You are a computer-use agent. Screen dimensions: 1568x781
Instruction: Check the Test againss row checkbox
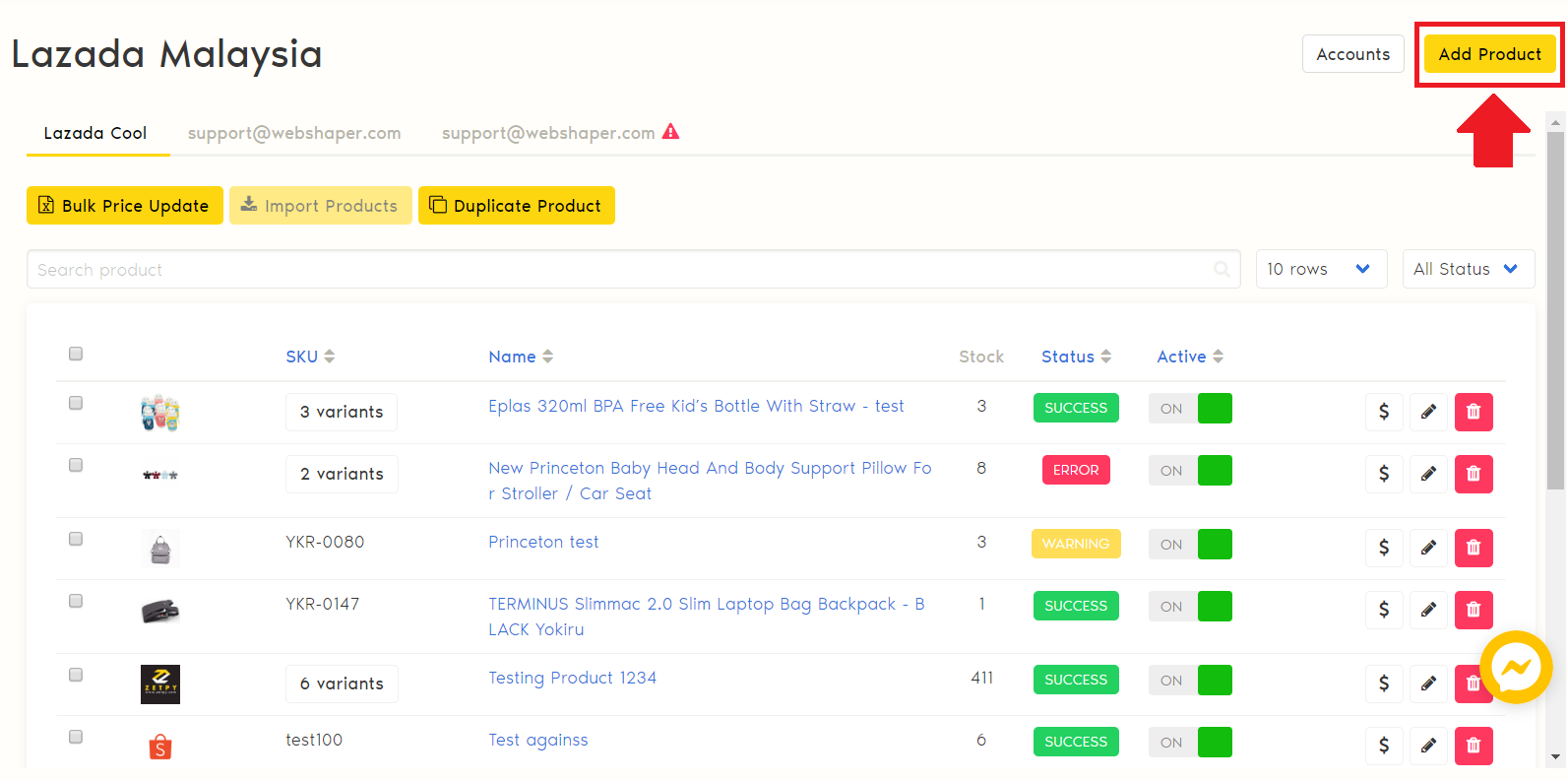point(76,737)
